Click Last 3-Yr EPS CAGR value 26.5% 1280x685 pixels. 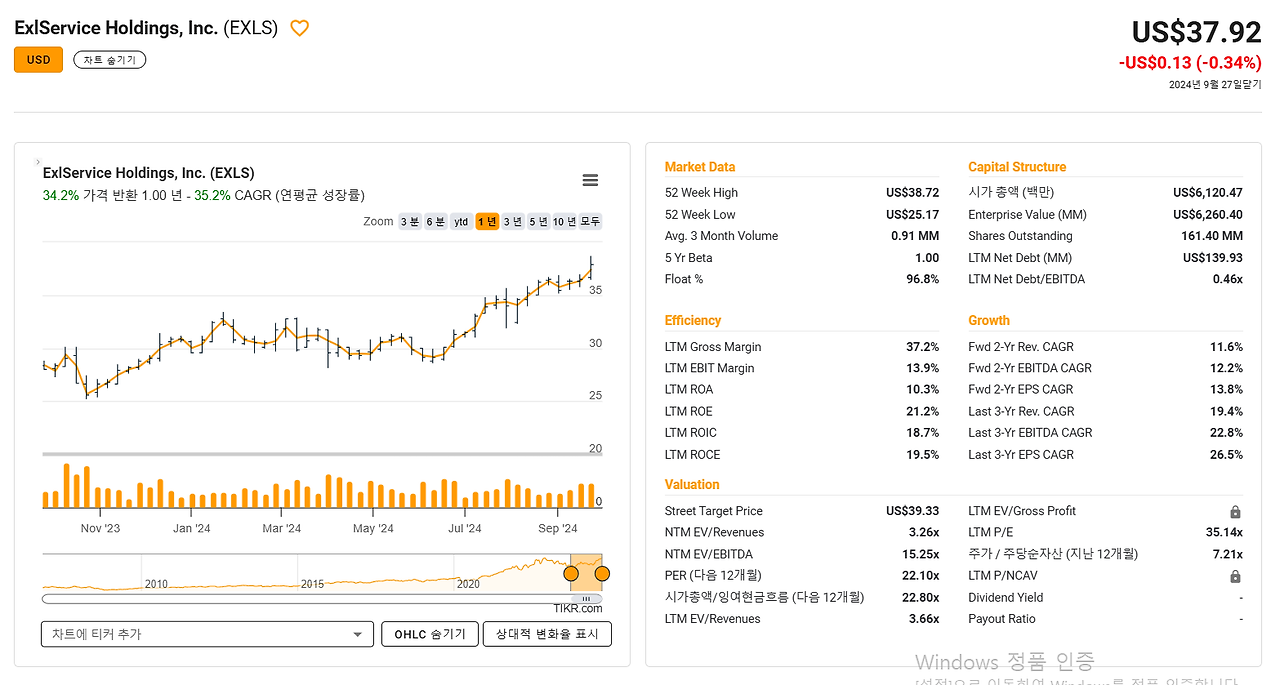coord(1226,455)
